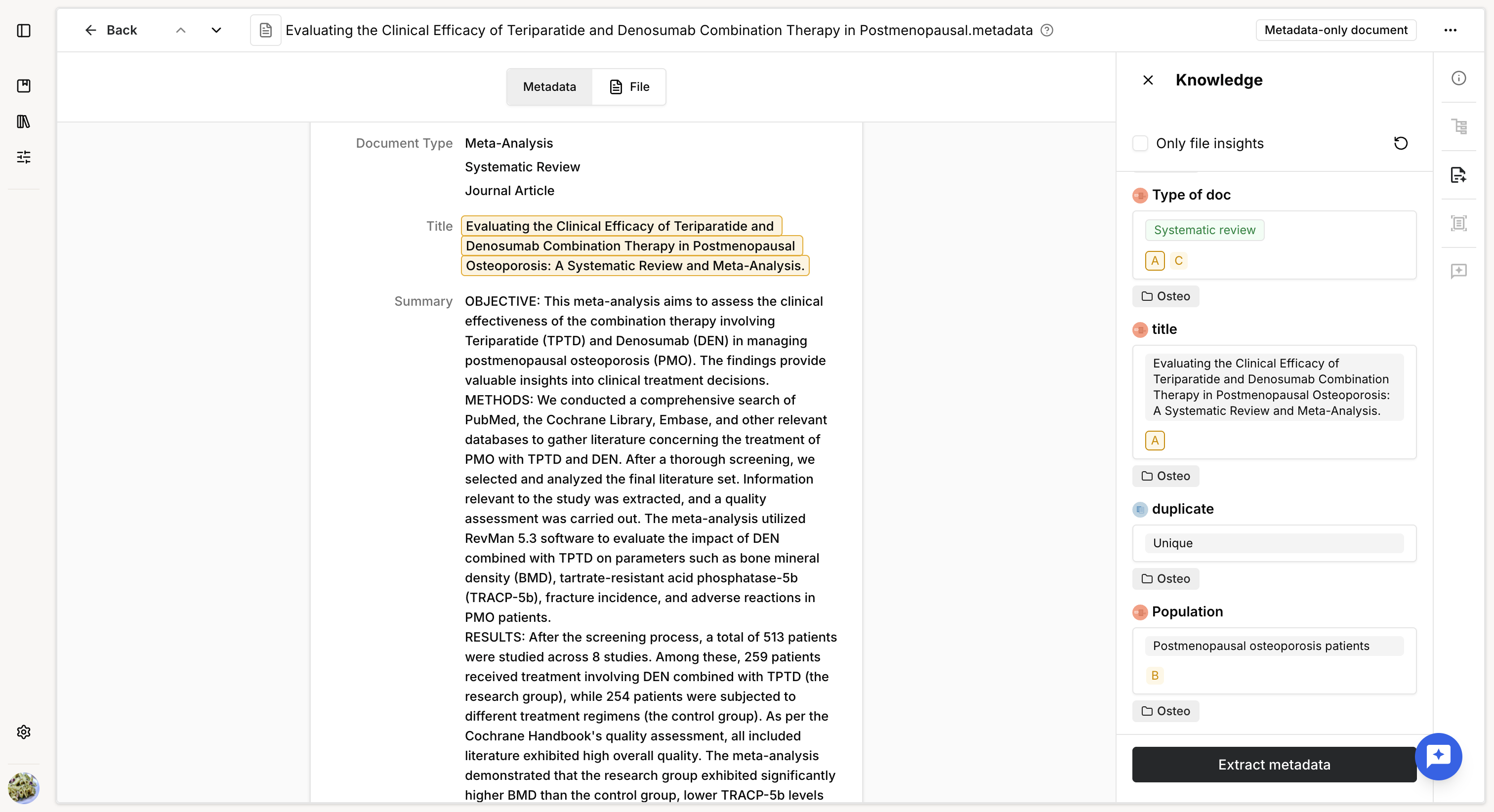Viewport: 1494px width, 812px height.
Task: Open the document sparkle knowledge icon
Action: click(1458, 174)
